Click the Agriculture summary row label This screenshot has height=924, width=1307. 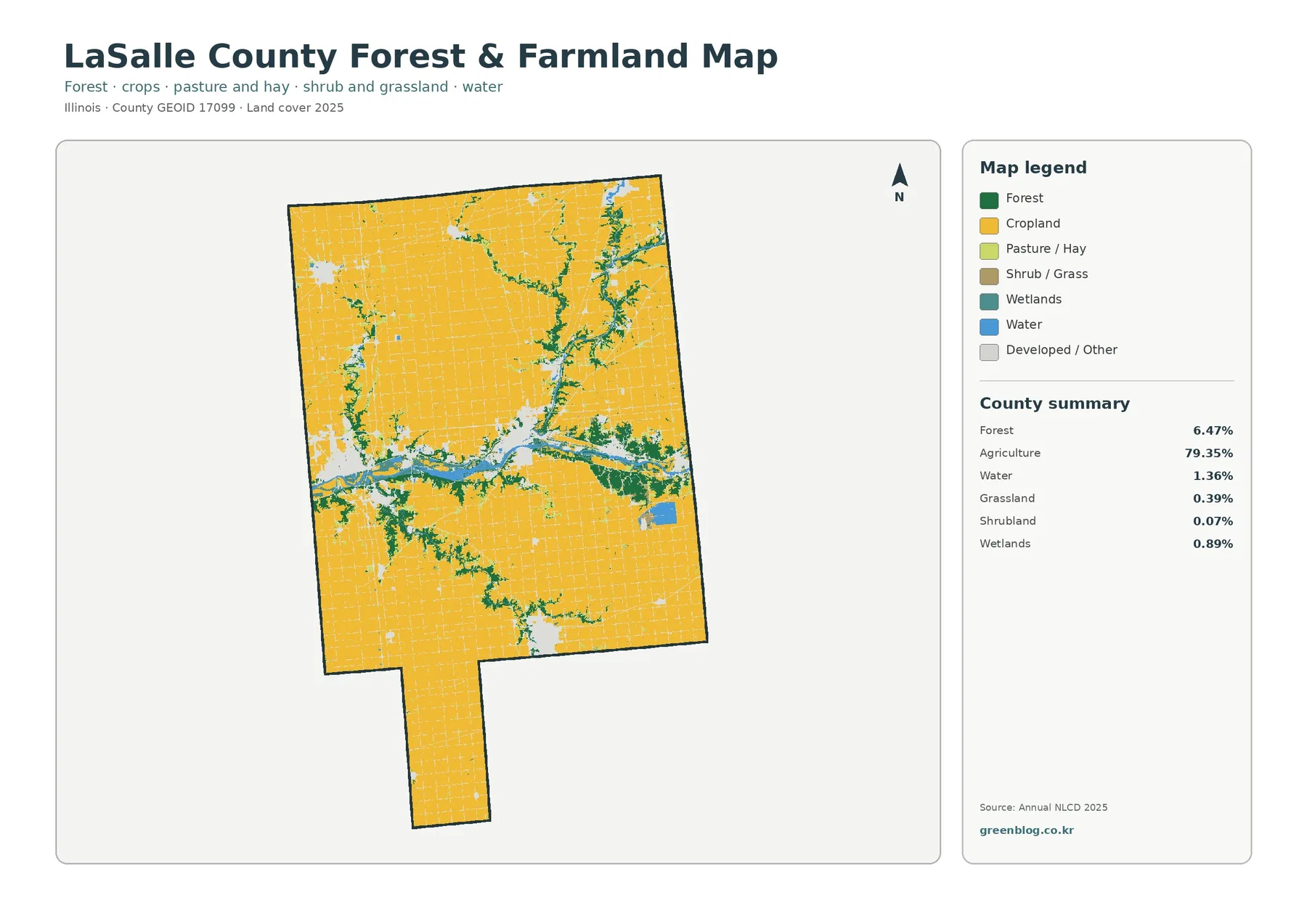coord(1009,454)
